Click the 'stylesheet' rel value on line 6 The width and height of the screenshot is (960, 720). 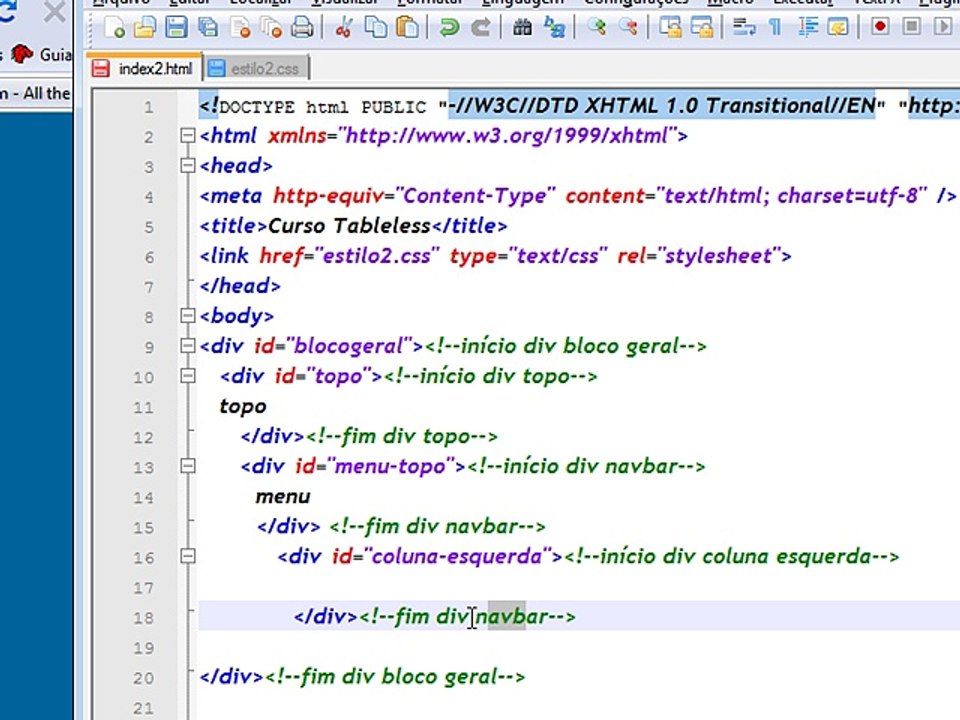click(x=718, y=256)
